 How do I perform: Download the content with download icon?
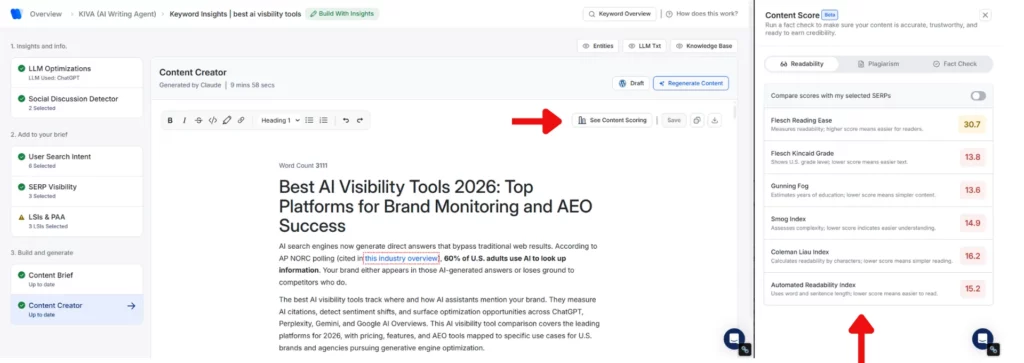pos(714,120)
